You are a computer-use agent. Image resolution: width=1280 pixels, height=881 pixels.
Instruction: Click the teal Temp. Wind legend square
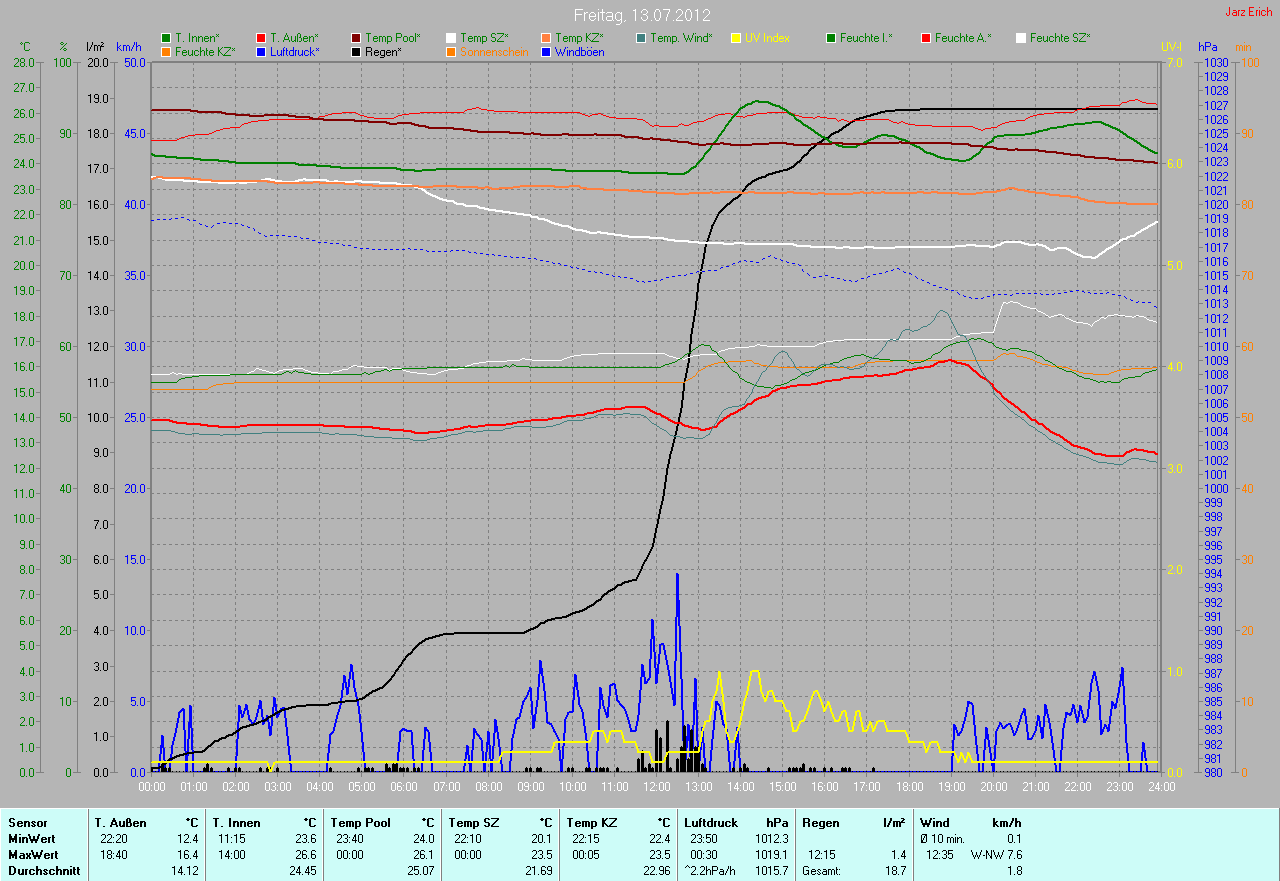click(x=641, y=38)
